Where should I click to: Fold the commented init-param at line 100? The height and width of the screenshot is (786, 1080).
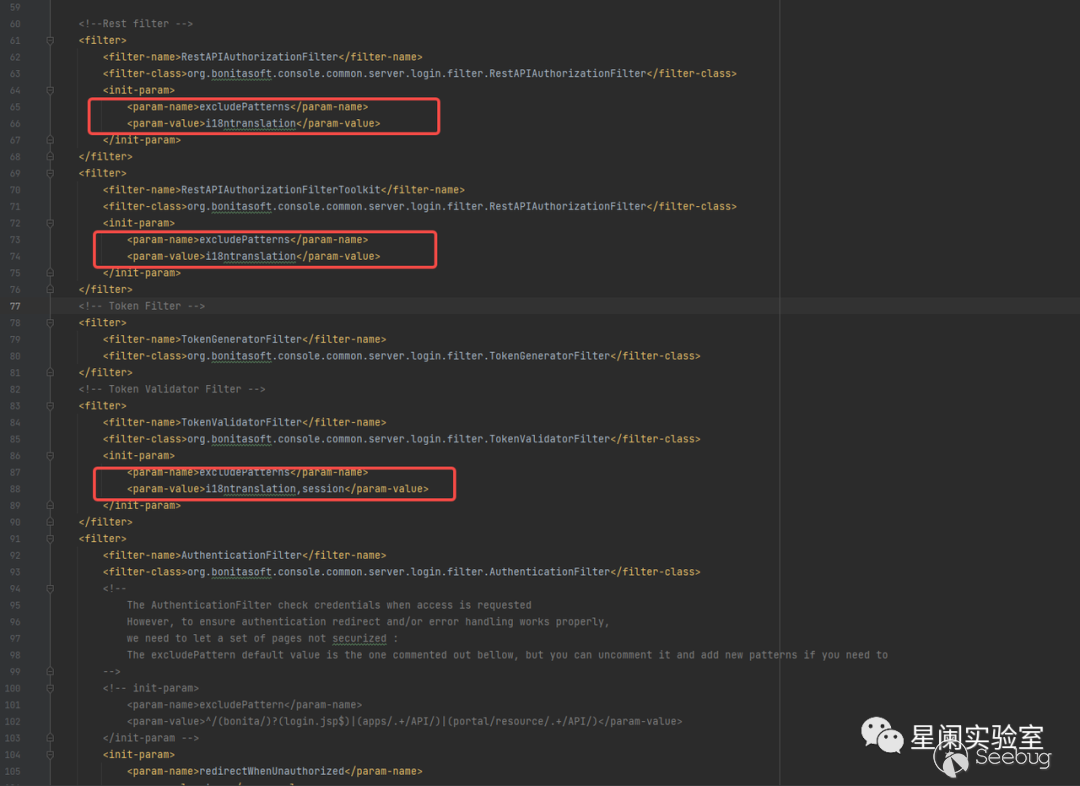(x=50, y=688)
